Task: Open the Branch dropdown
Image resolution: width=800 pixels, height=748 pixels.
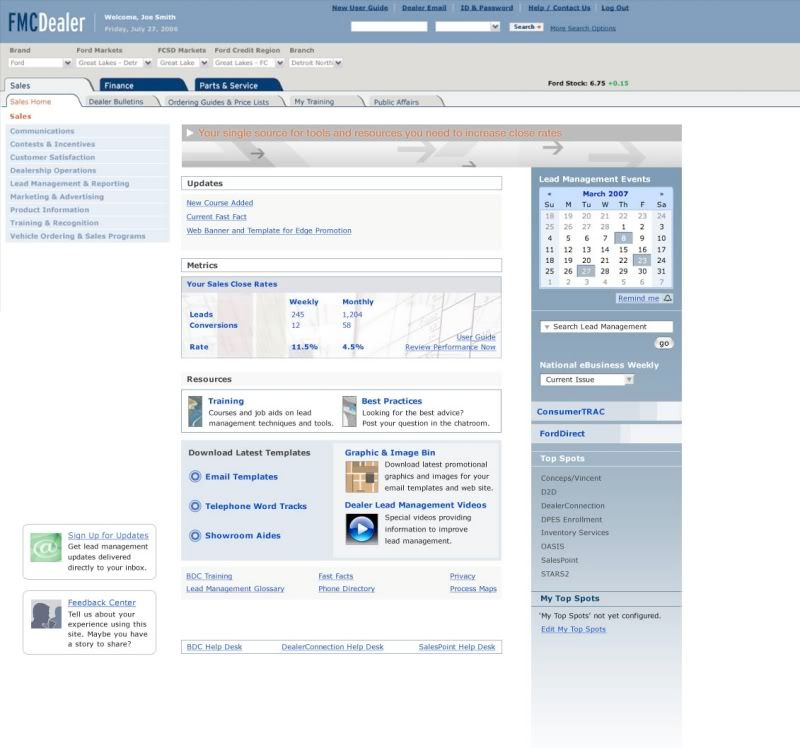Action: 315,63
